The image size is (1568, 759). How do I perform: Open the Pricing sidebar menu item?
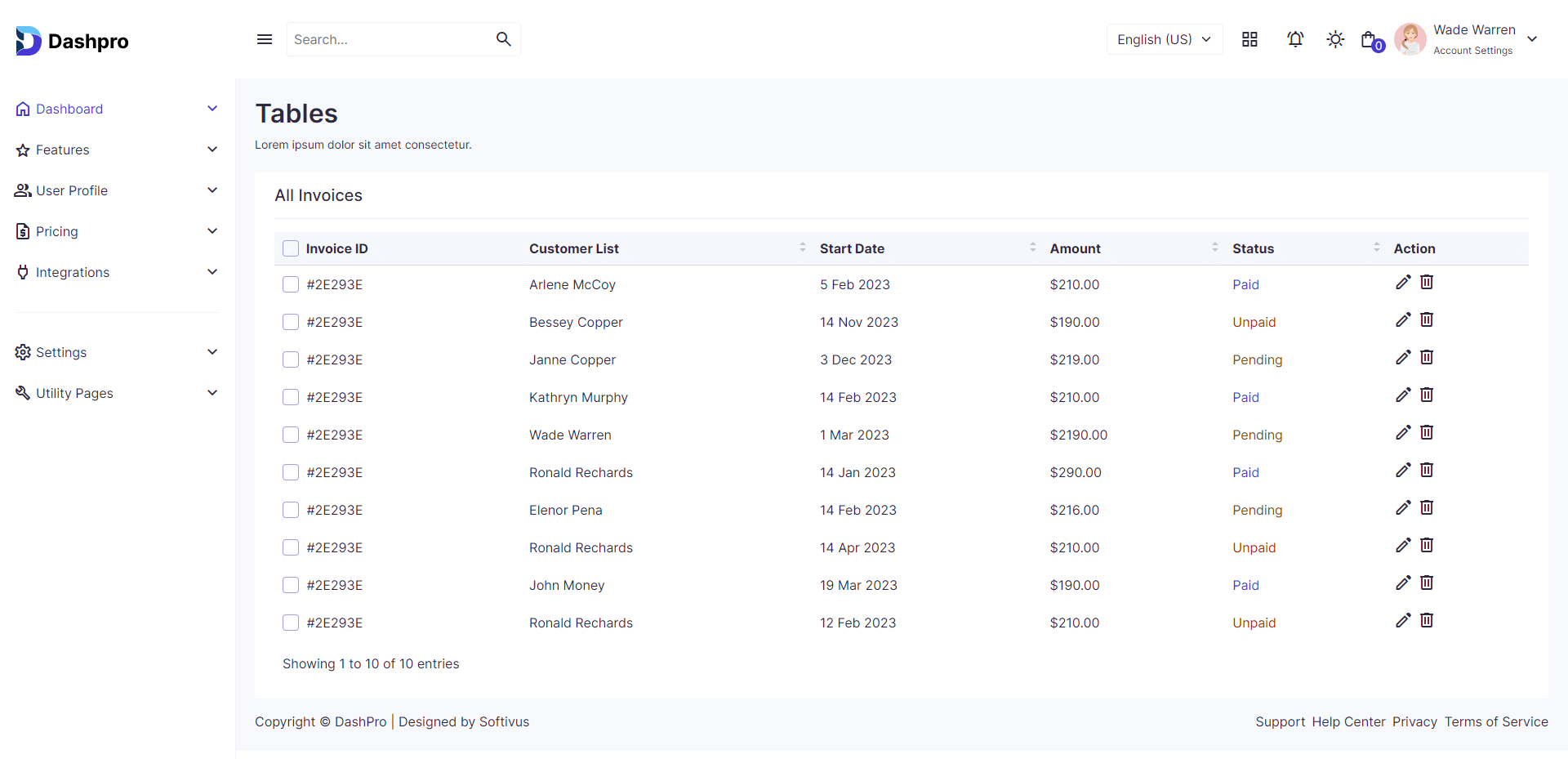point(117,231)
